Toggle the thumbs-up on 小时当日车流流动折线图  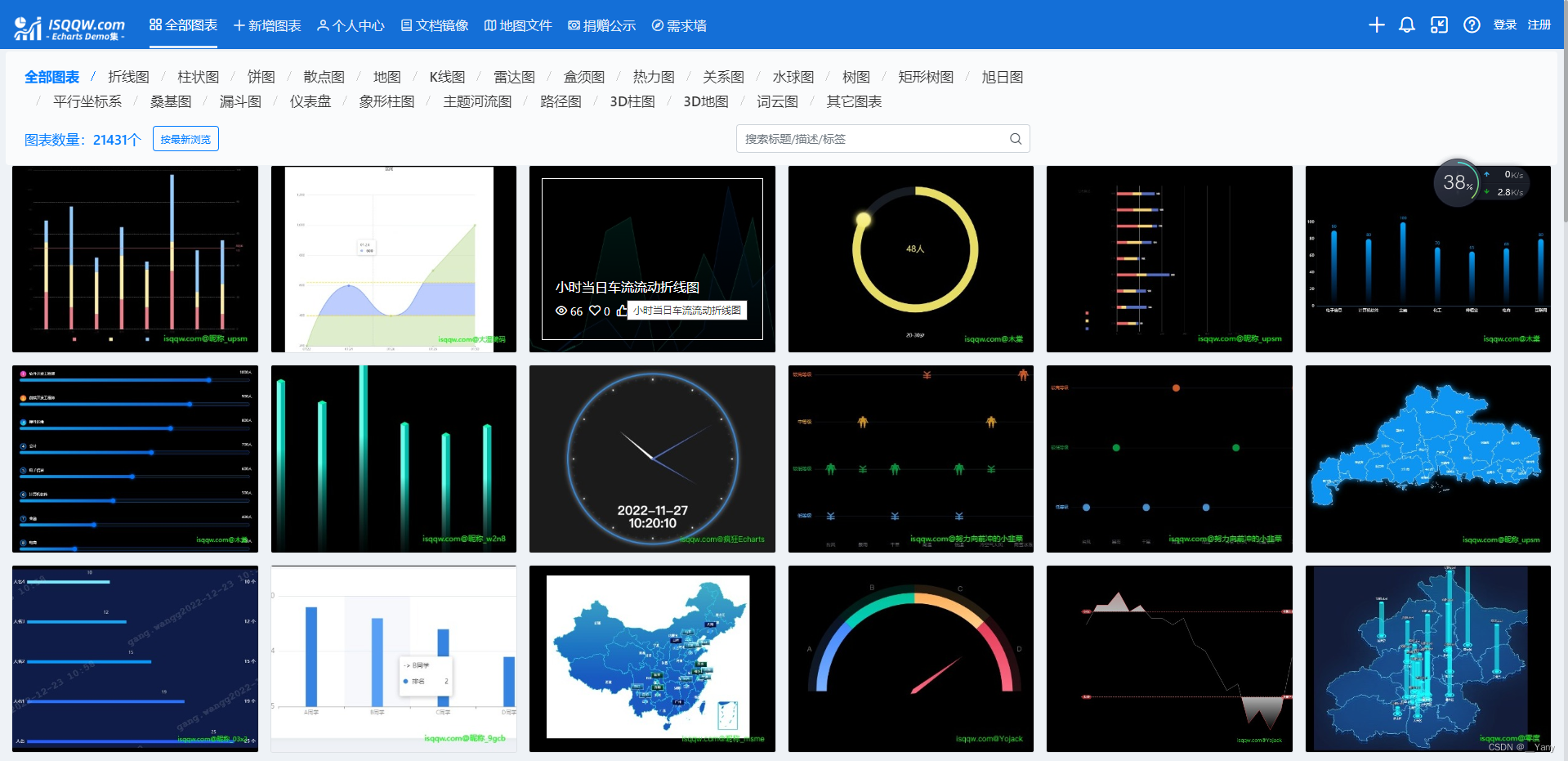[621, 311]
